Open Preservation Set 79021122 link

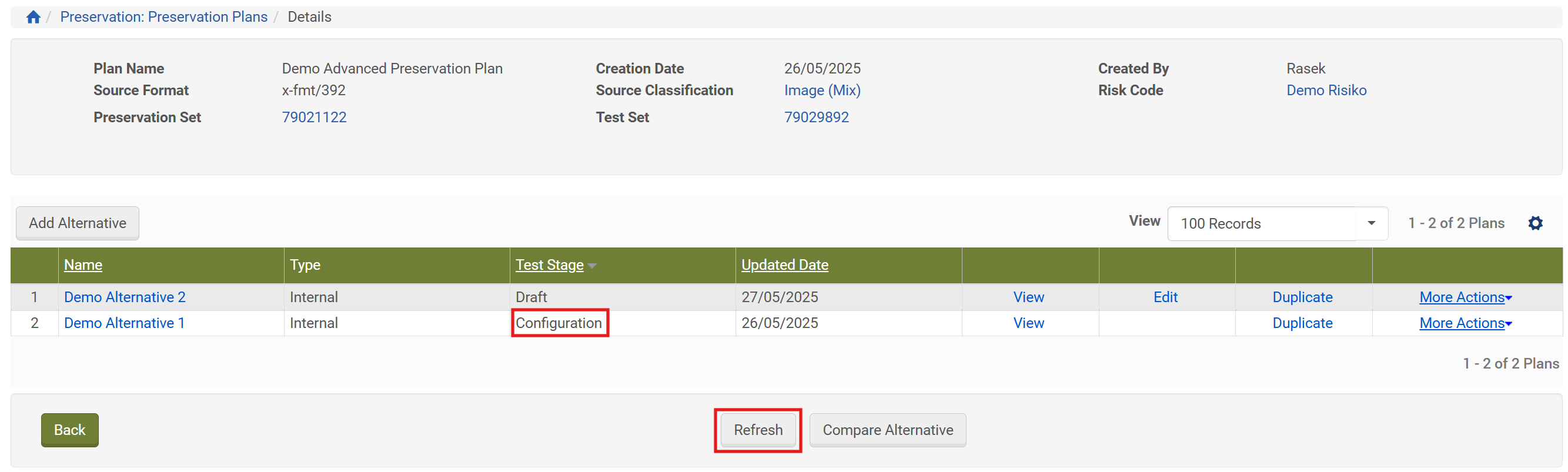313,118
